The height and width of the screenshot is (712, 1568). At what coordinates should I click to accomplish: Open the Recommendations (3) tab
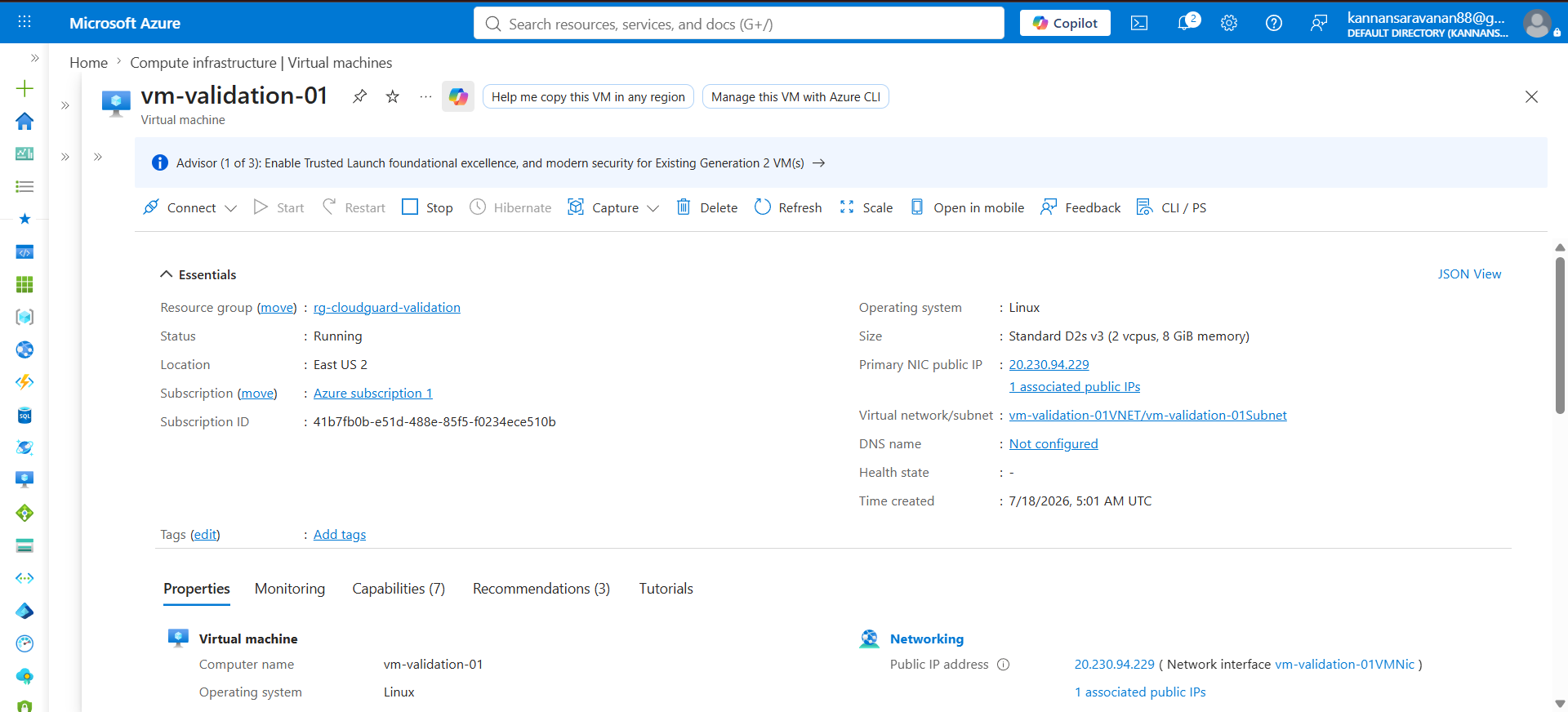pyautogui.click(x=541, y=589)
